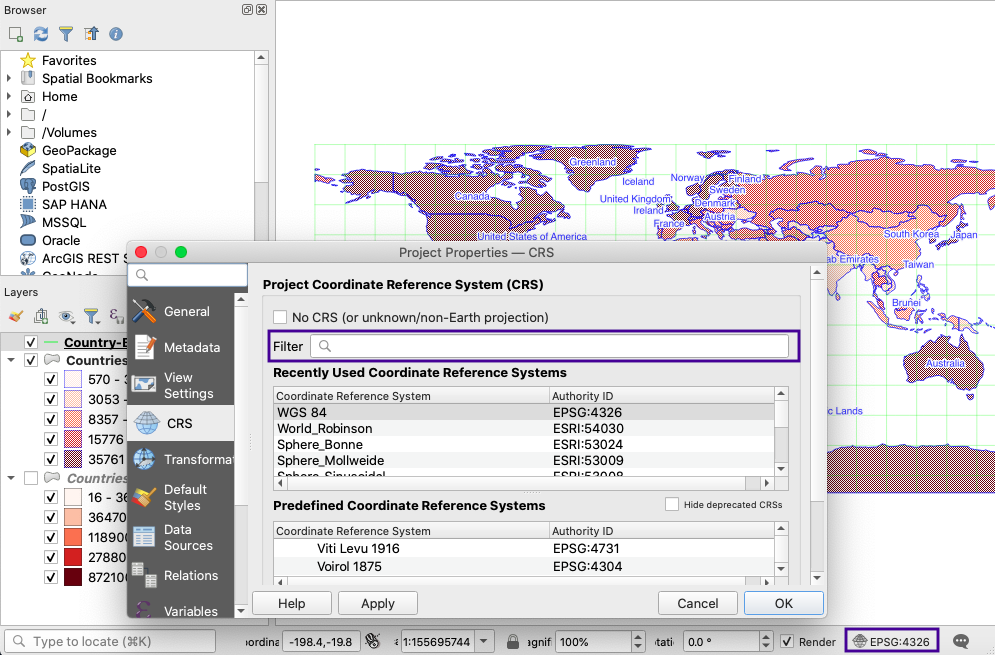This screenshot has height=655, width=995.
Task: Filter the Browser panel contents
Action: click(x=65, y=33)
